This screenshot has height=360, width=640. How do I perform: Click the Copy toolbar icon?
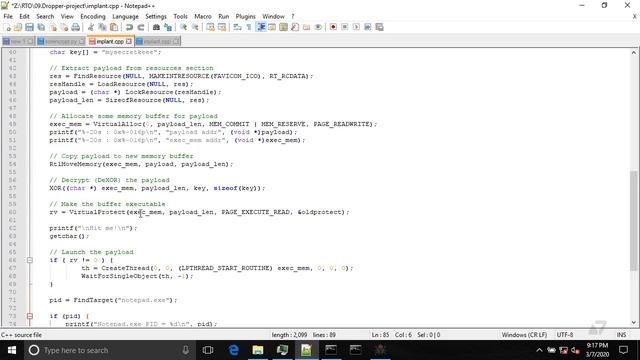(102, 27)
